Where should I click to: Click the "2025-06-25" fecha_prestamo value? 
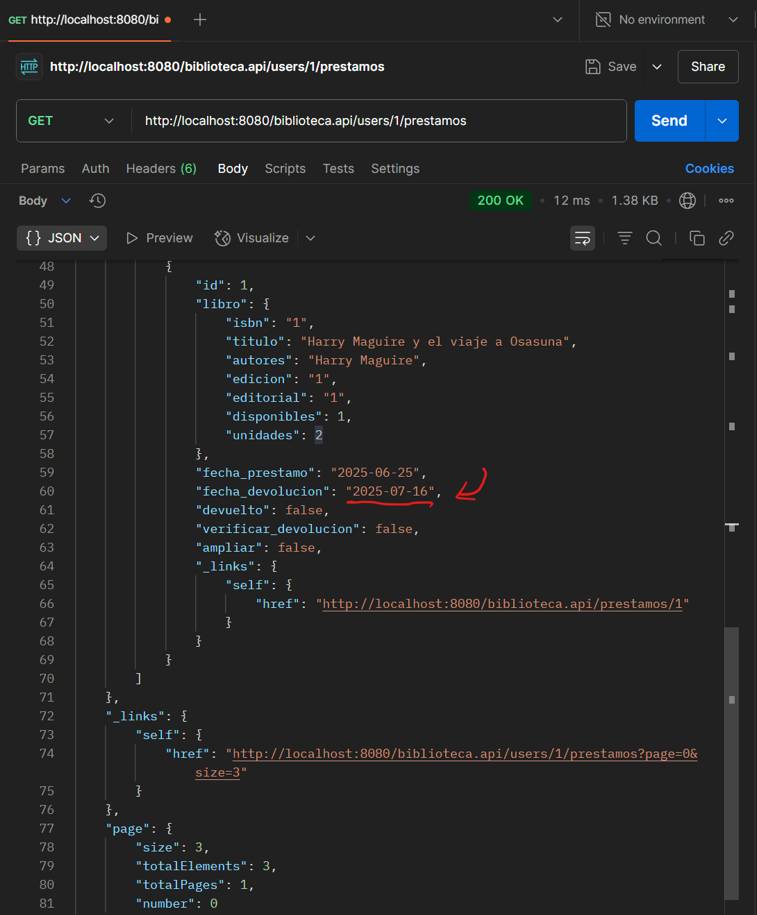[x=375, y=473]
